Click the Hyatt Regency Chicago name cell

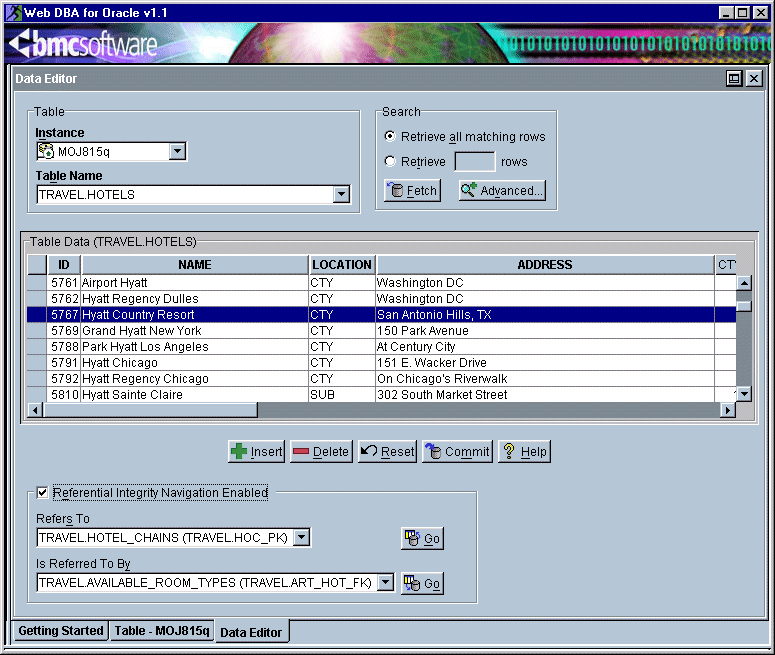[x=195, y=379]
